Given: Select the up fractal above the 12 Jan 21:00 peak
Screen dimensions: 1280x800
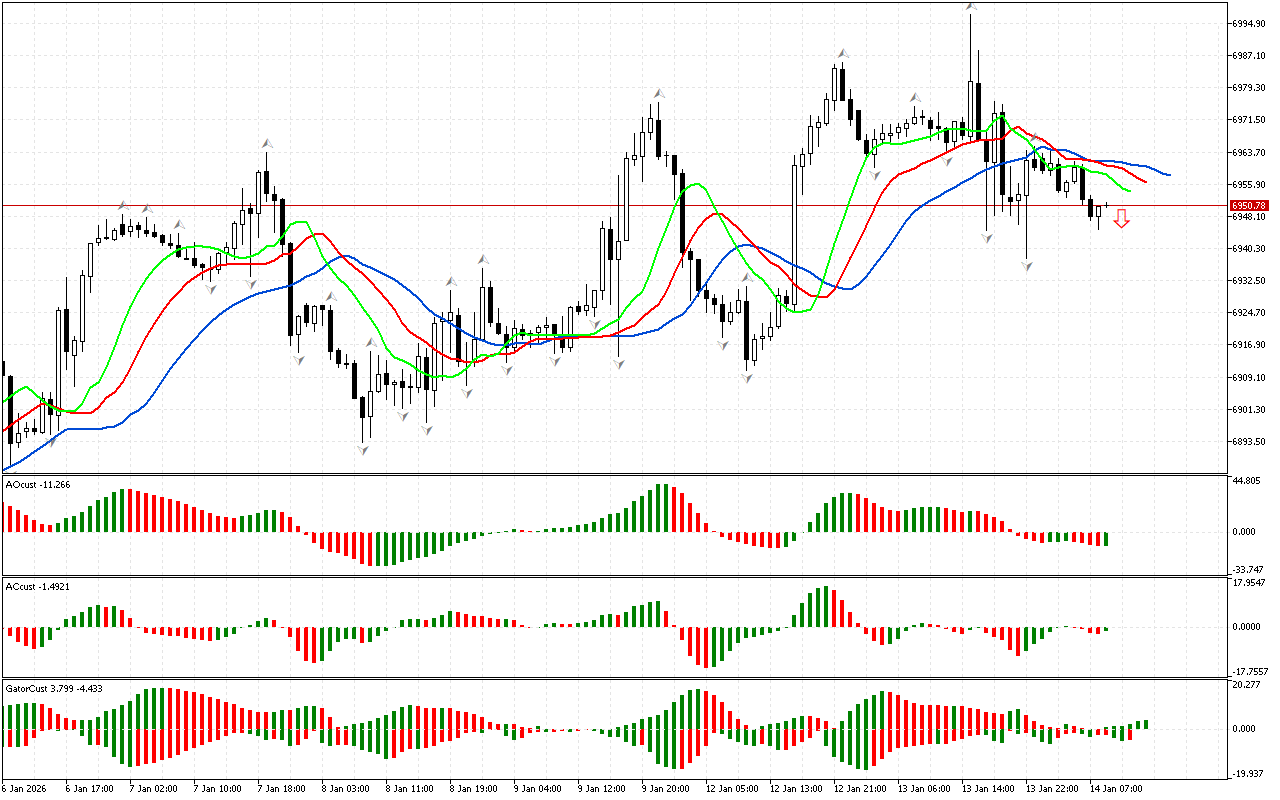Looking at the screenshot, I should [843, 53].
